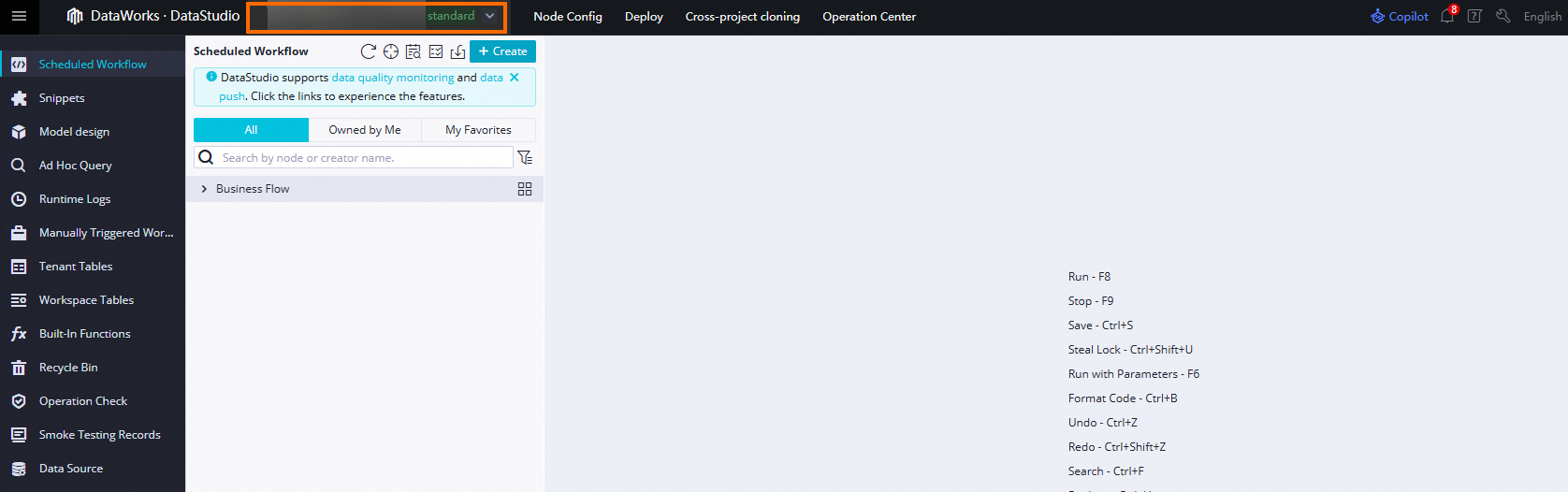Refresh the Scheduled Workflow tree
The height and width of the screenshot is (492, 1568).
[x=369, y=51]
